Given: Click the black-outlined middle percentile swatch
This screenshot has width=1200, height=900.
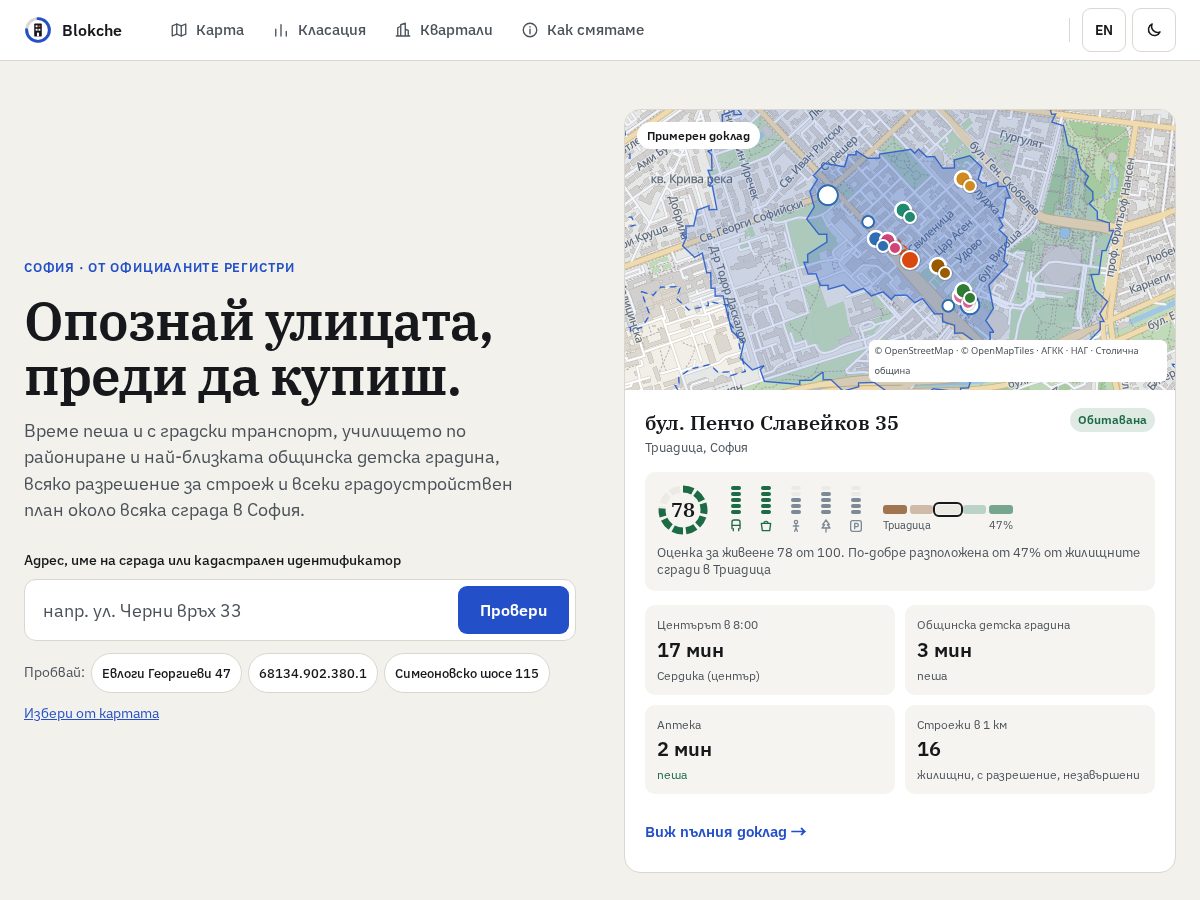Looking at the screenshot, I should tap(948, 510).
